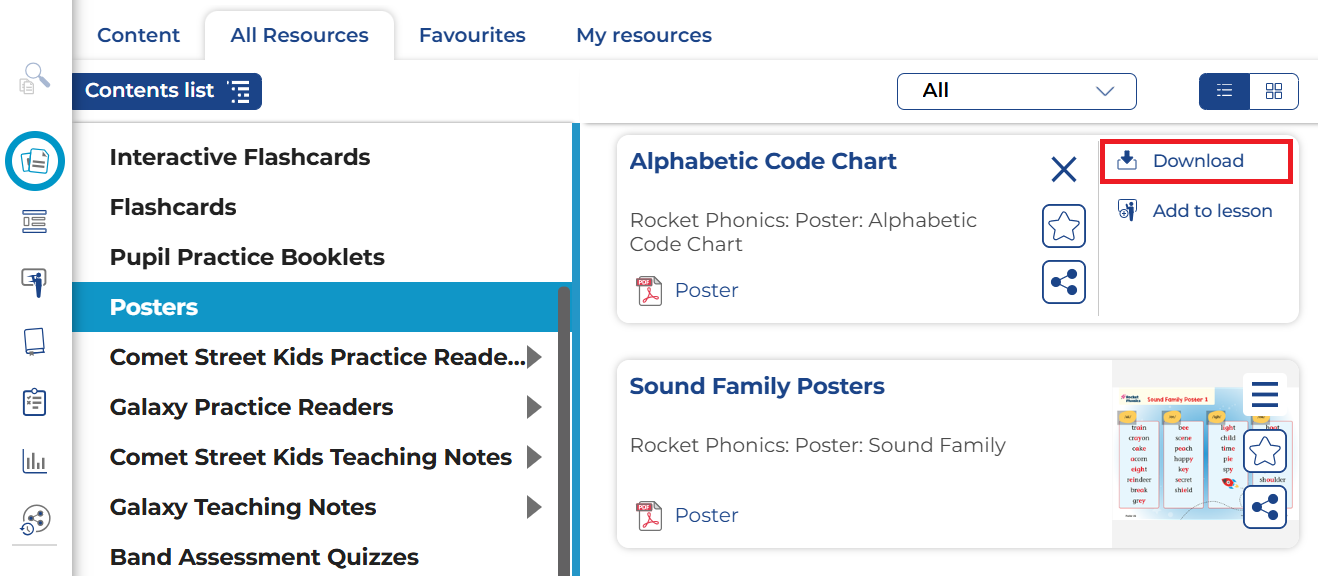Share the Sound Family Posters resource

click(1265, 508)
